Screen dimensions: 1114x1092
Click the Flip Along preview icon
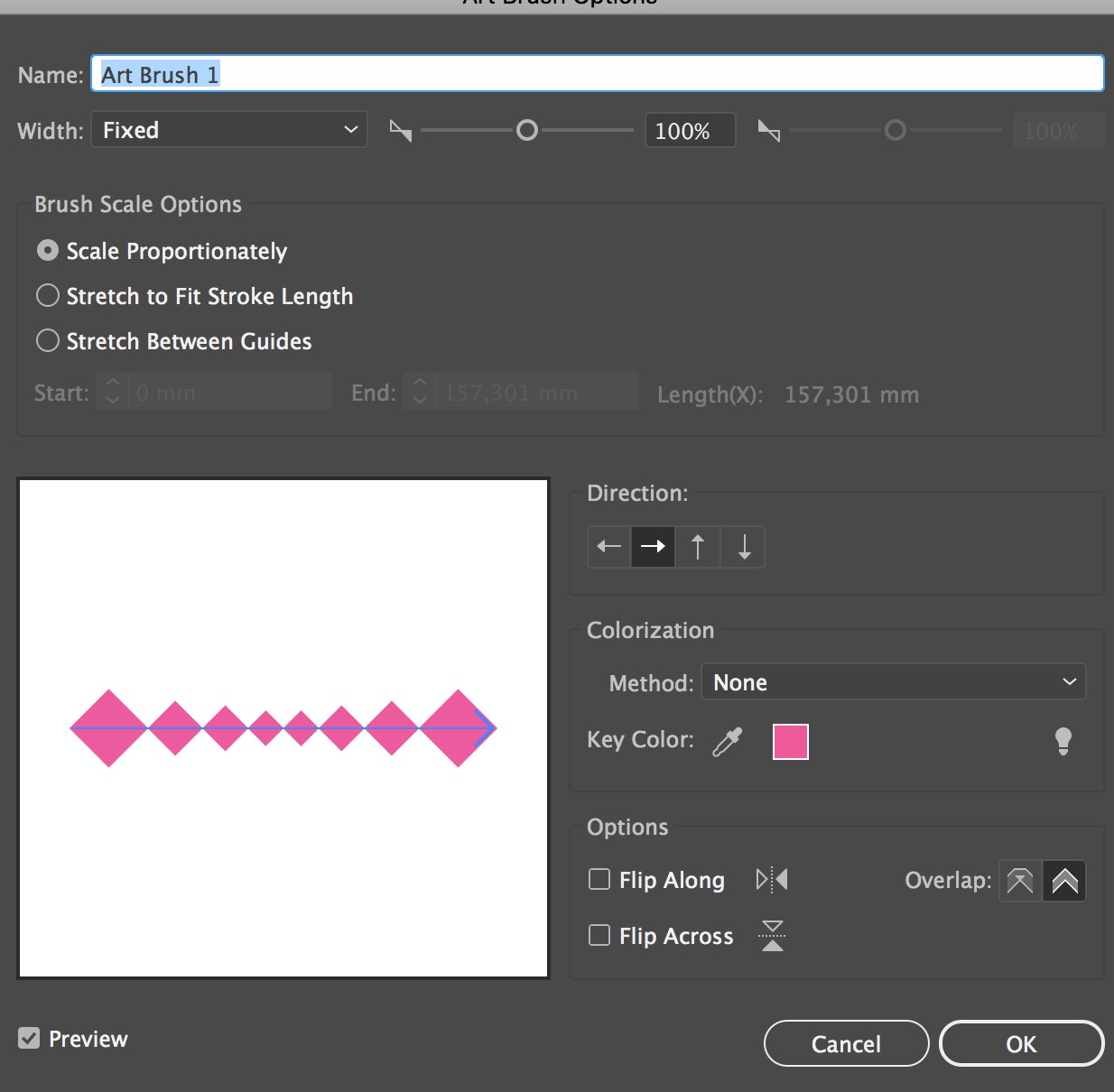pyautogui.click(x=772, y=879)
